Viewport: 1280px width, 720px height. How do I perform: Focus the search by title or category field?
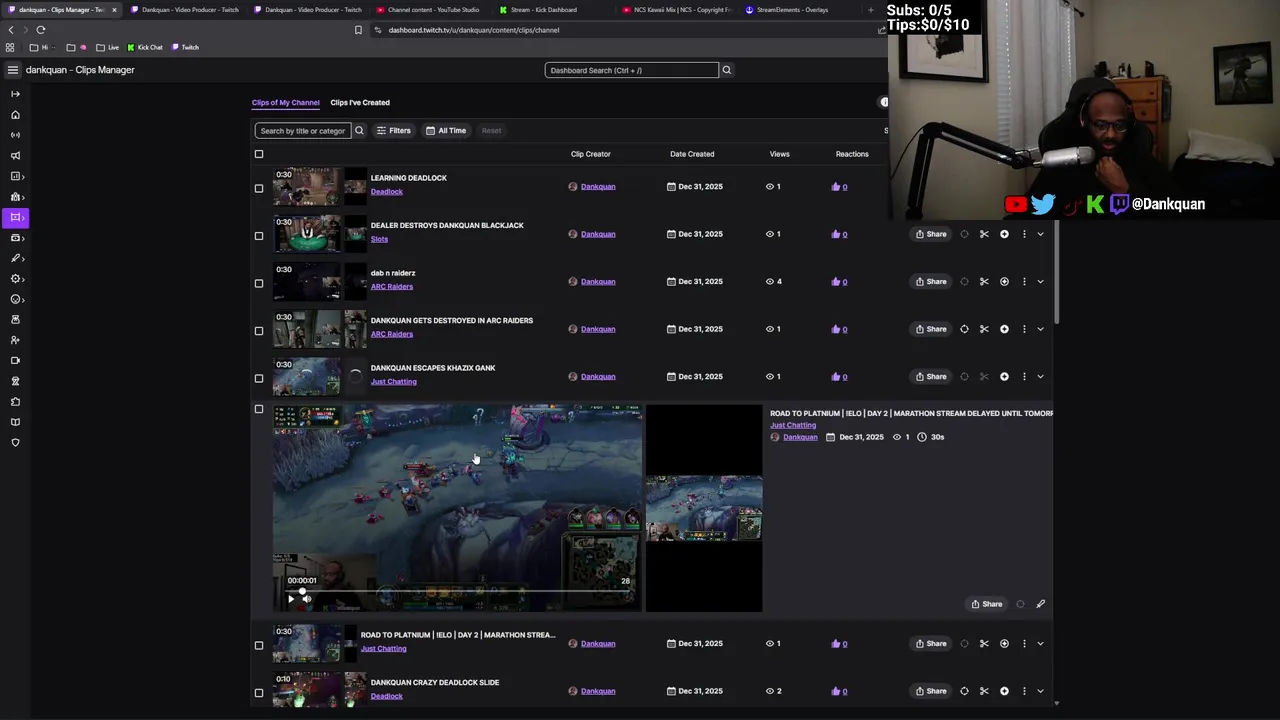click(x=302, y=131)
